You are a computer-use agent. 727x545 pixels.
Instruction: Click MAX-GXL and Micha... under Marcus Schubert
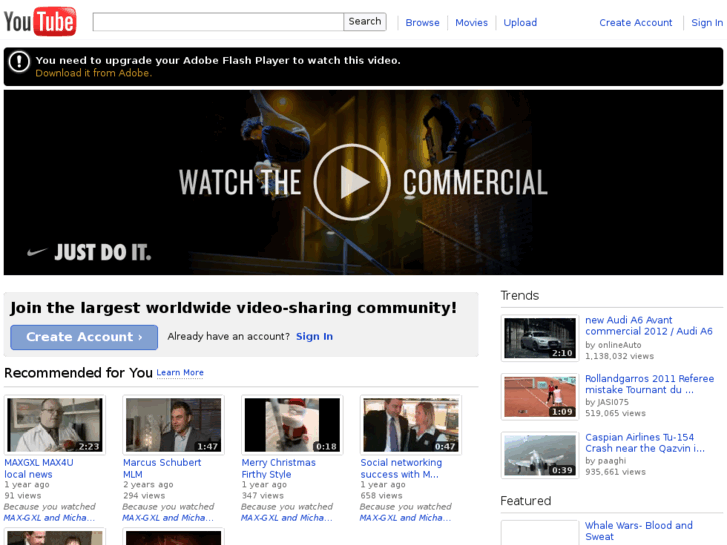point(168,518)
